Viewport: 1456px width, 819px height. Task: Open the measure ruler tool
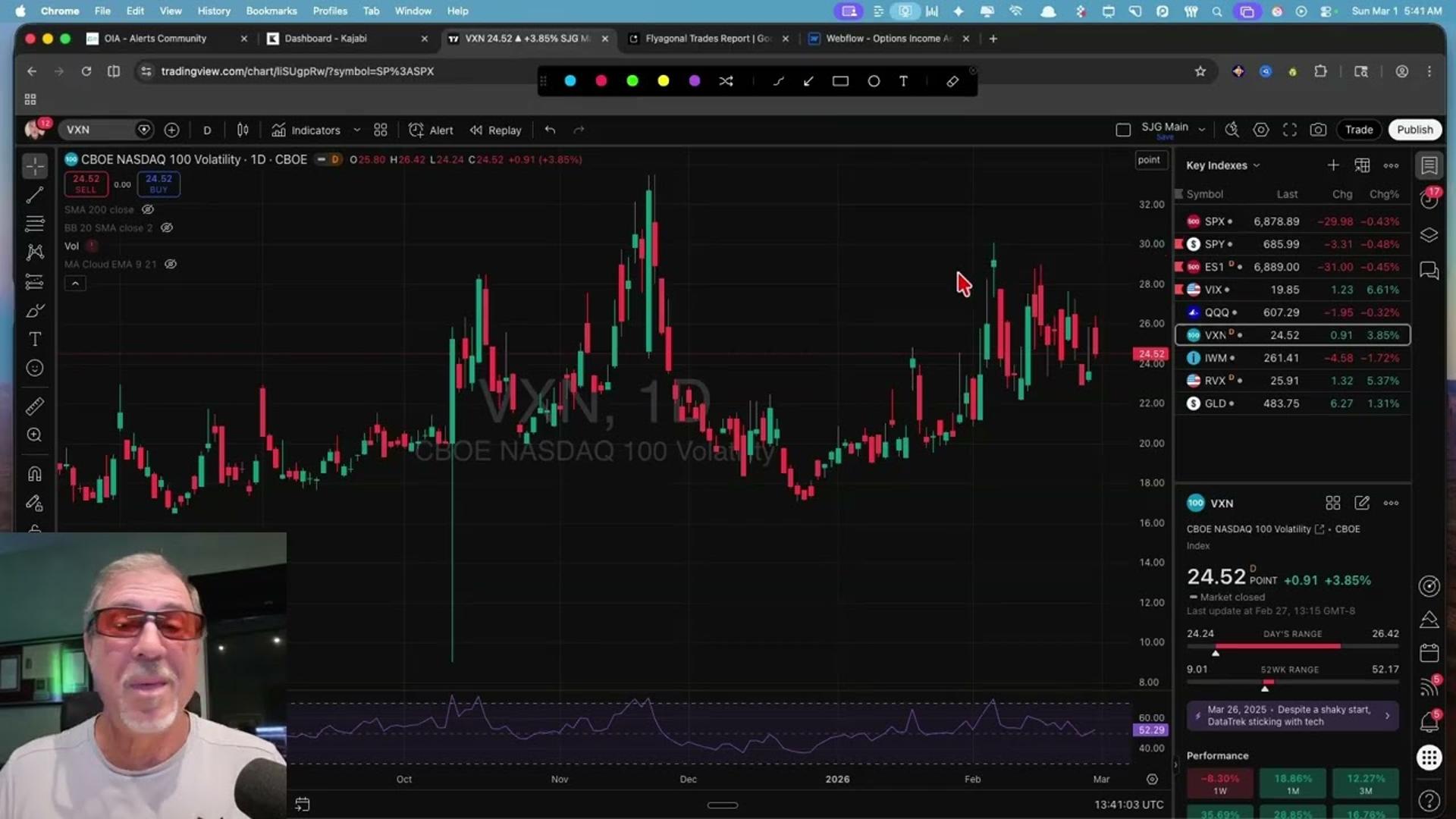coord(35,406)
